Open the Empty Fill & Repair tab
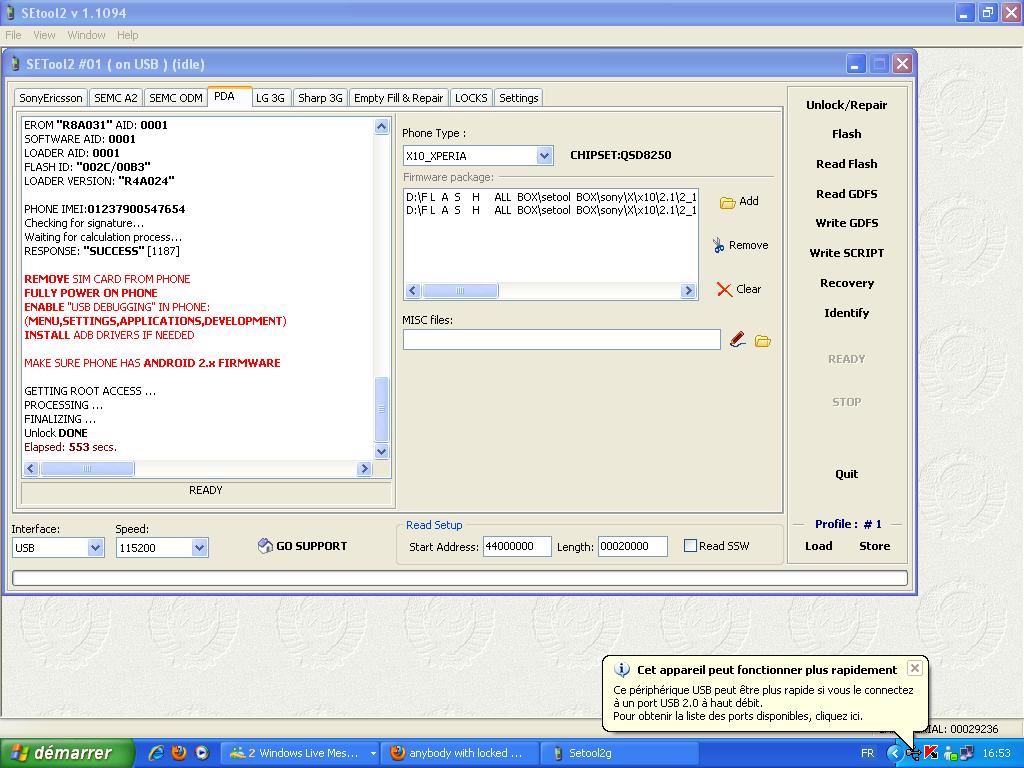Screen dimensions: 1024x768 coord(398,98)
